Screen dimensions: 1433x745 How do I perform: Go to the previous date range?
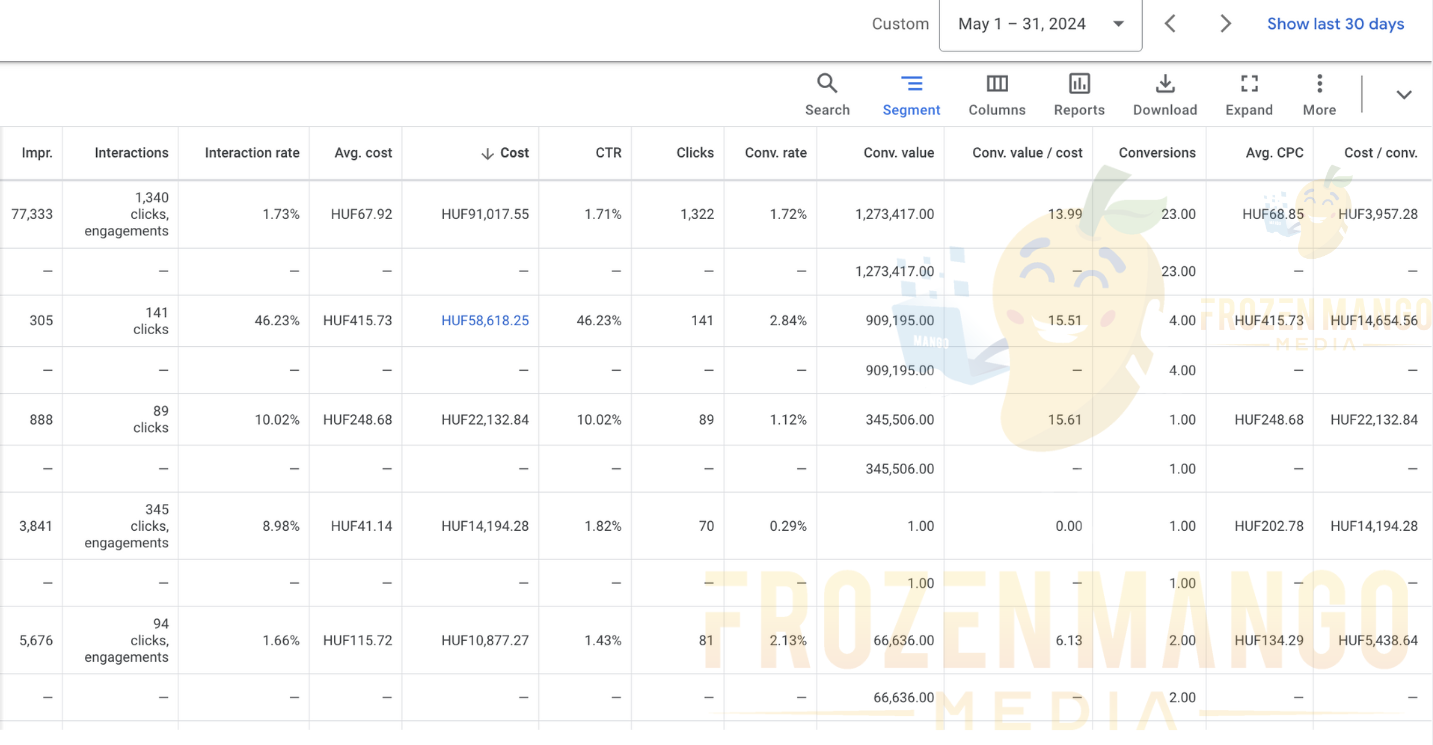point(1170,24)
